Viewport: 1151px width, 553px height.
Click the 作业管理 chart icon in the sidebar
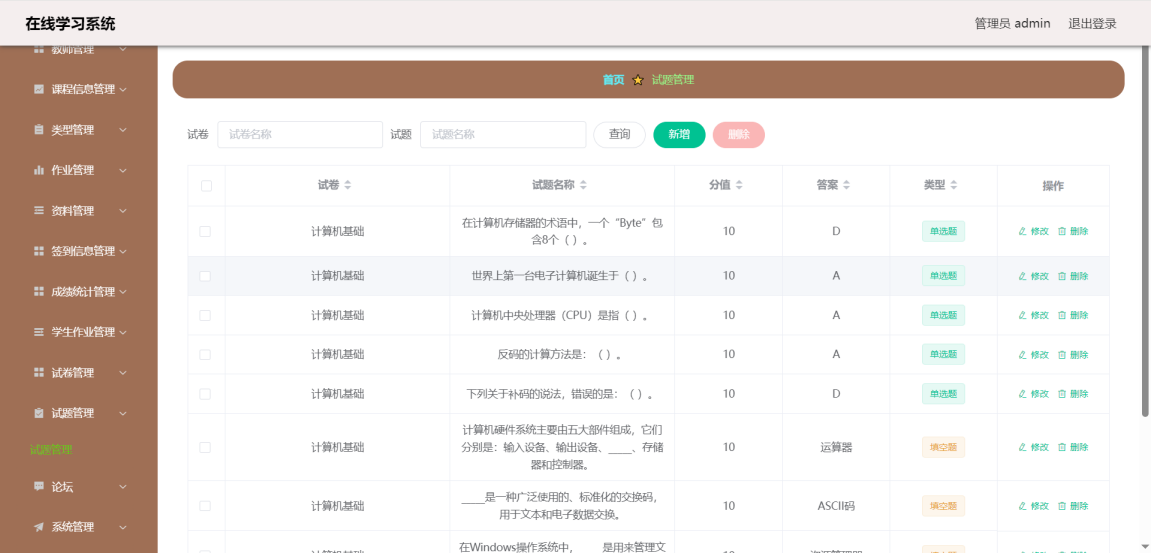click(x=39, y=170)
